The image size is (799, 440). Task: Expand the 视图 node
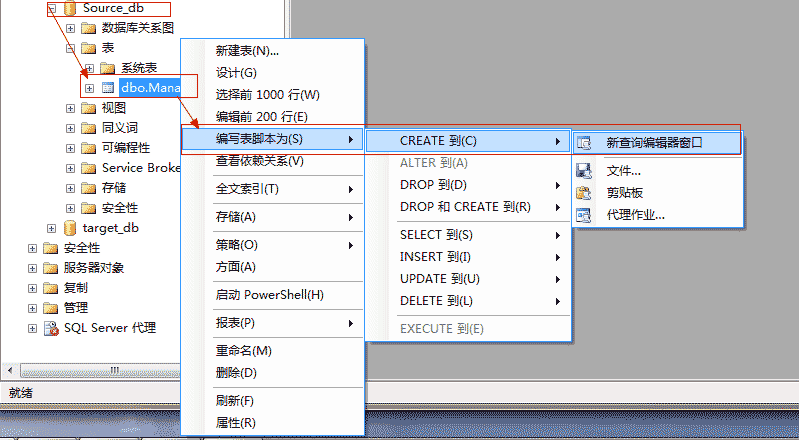[70, 108]
